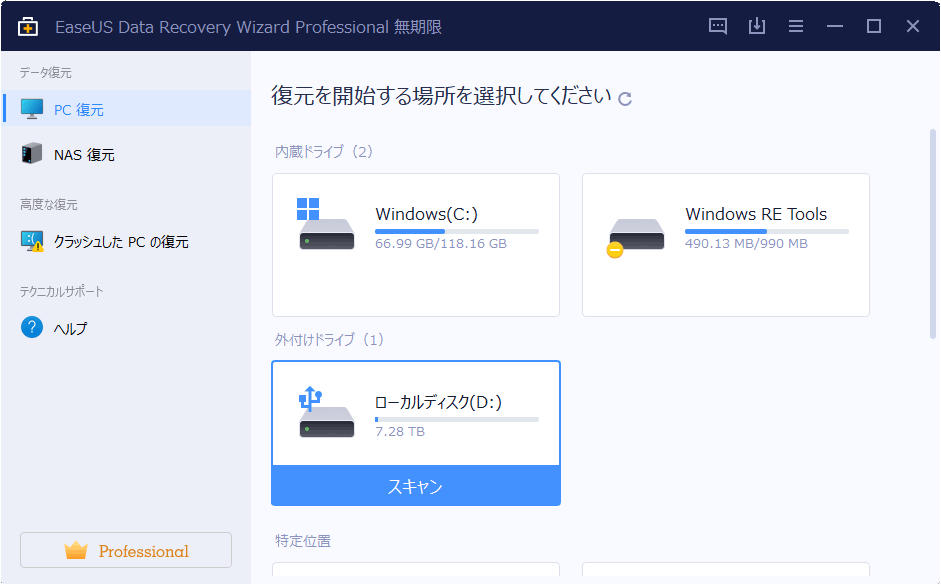
Task: Select PC 復元 in the sidebar
Action: point(126,109)
